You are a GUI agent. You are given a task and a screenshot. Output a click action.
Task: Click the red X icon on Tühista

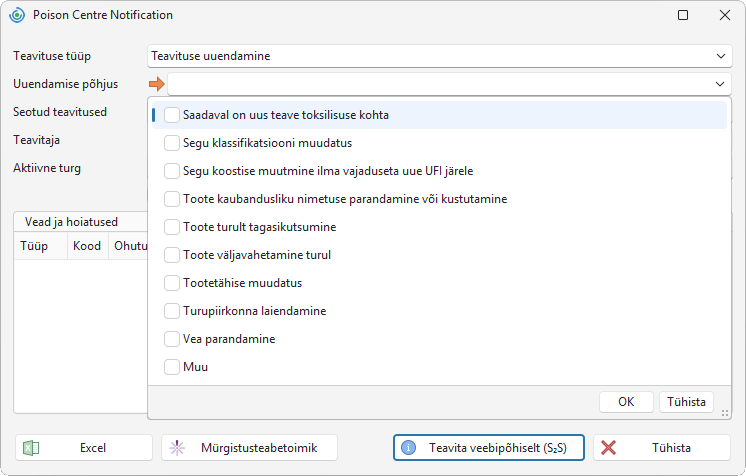pyautogui.click(x=609, y=448)
